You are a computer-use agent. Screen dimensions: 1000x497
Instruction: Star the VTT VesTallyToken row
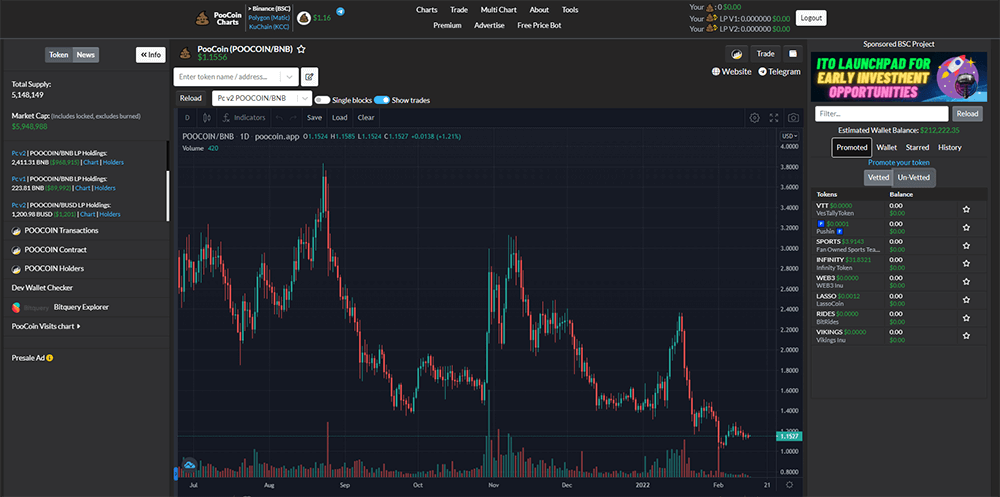(x=966, y=209)
